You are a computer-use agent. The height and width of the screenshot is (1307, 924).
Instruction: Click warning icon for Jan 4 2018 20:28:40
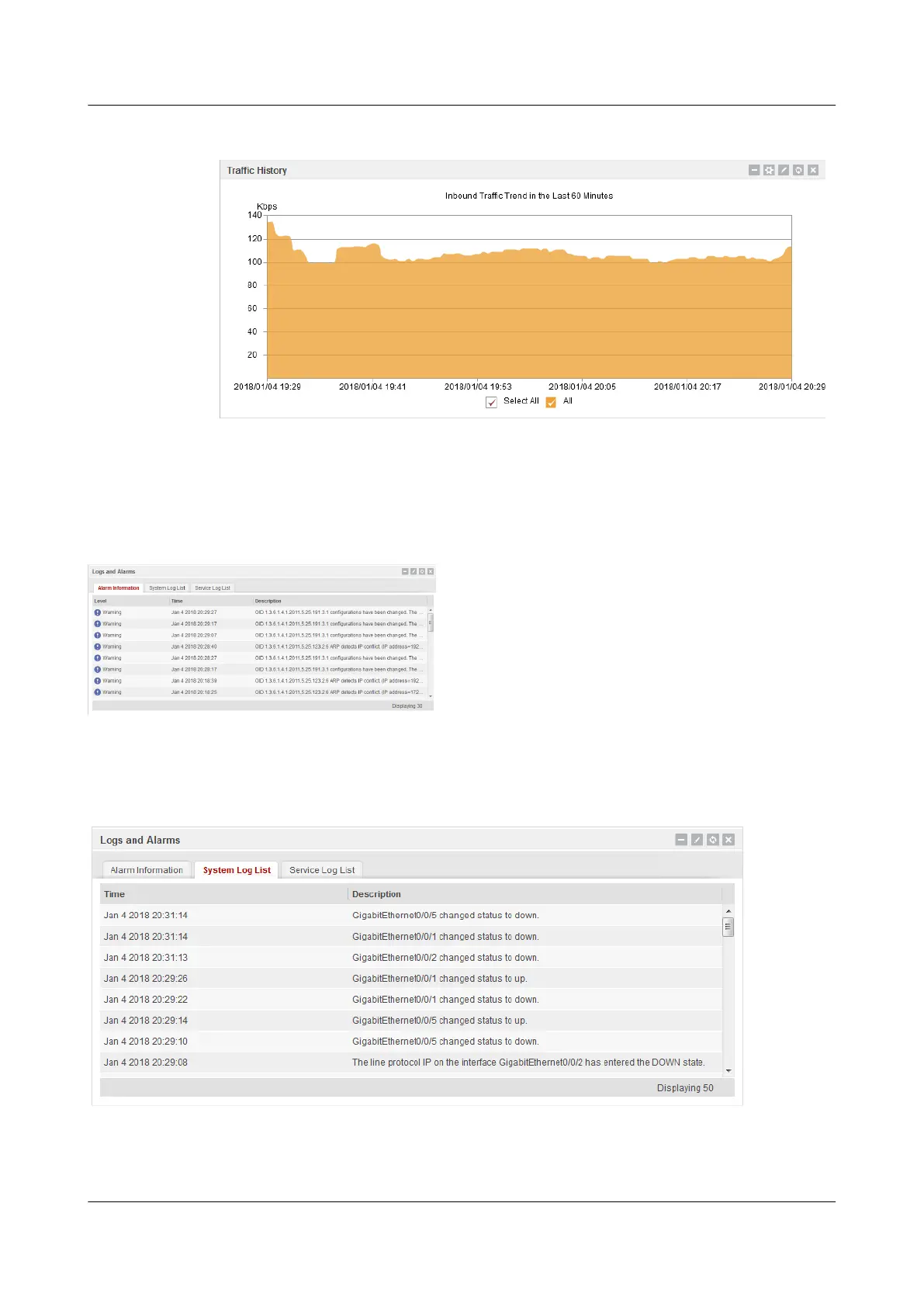coord(98,647)
